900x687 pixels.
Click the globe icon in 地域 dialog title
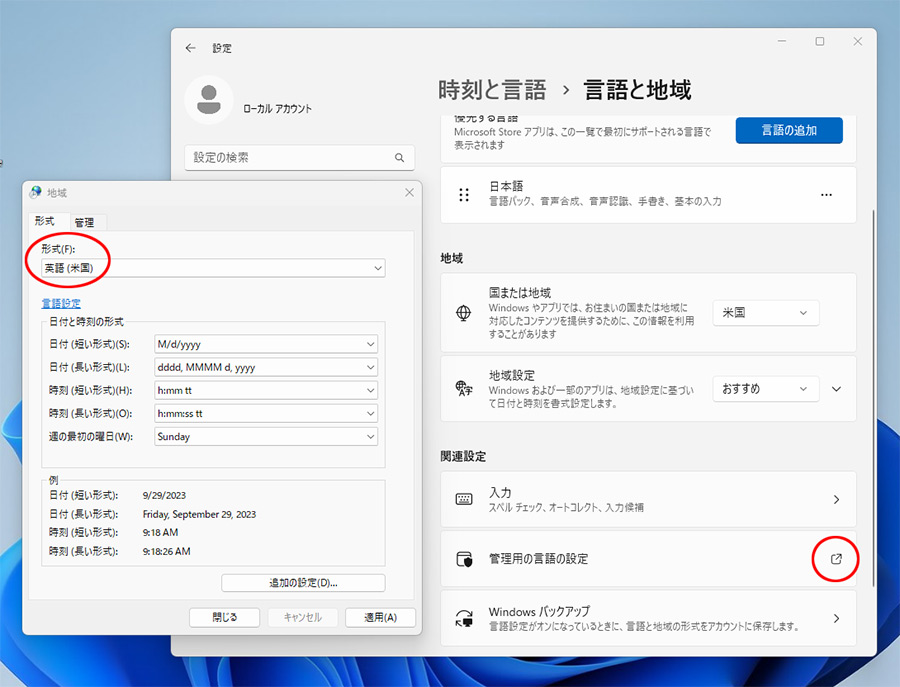[36, 192]
